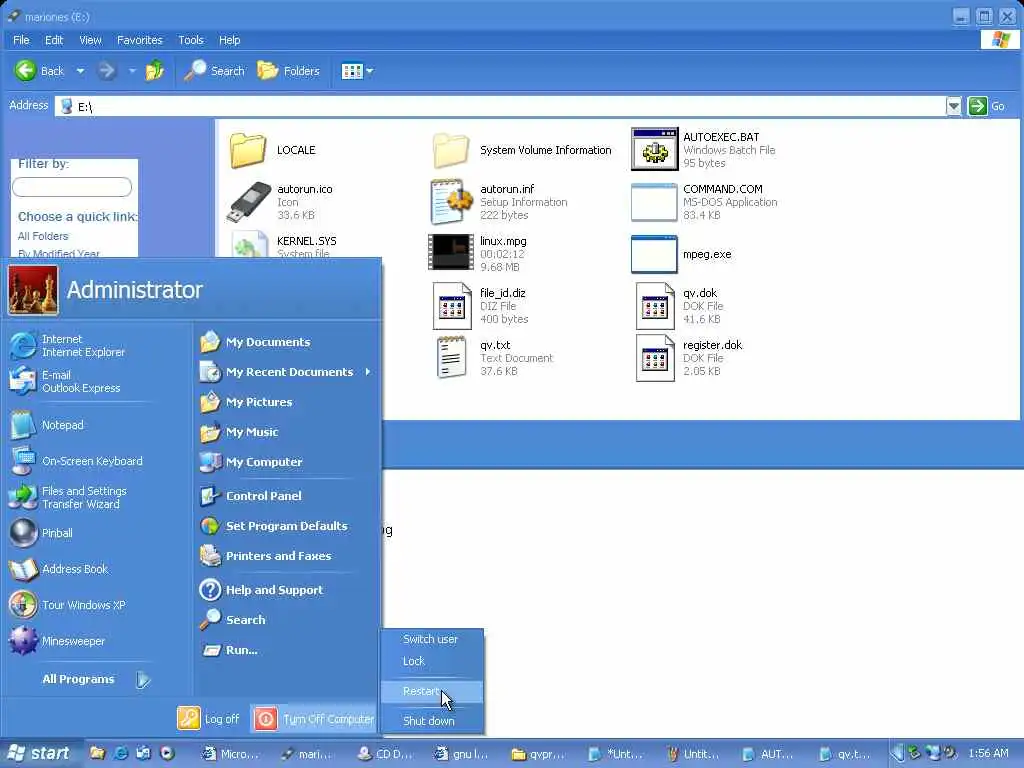The height and width of the screenshot is (768, 1024).
Task: Click the green Back arrow icon
Action: coord(25,71)
